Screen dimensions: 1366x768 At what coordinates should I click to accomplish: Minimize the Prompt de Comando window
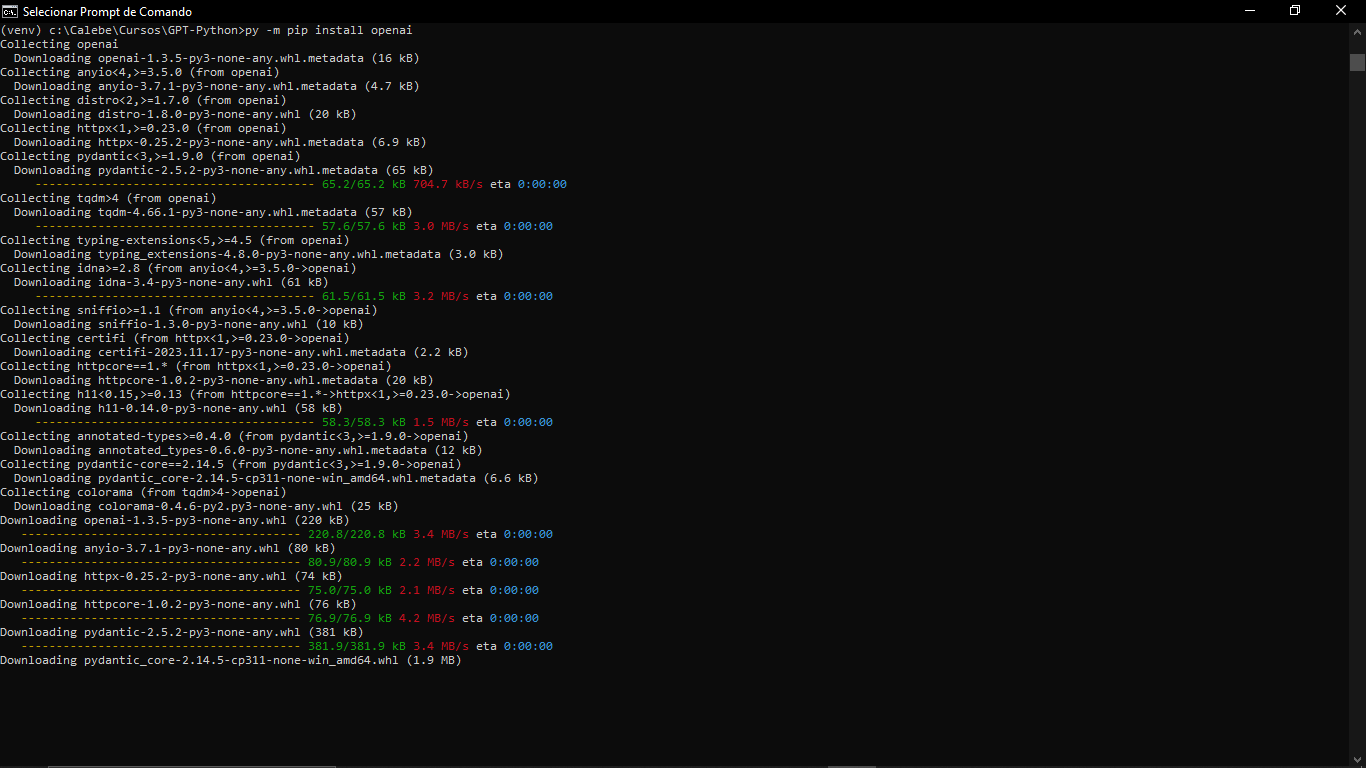click(1250, 11)
